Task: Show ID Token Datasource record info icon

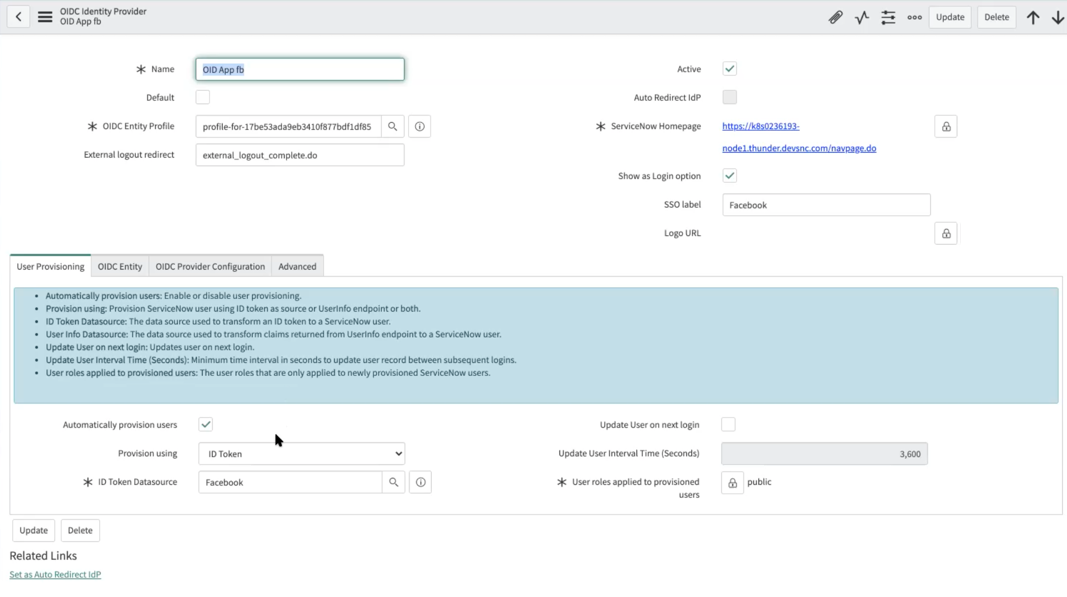Action: click(x=421, y=482)
